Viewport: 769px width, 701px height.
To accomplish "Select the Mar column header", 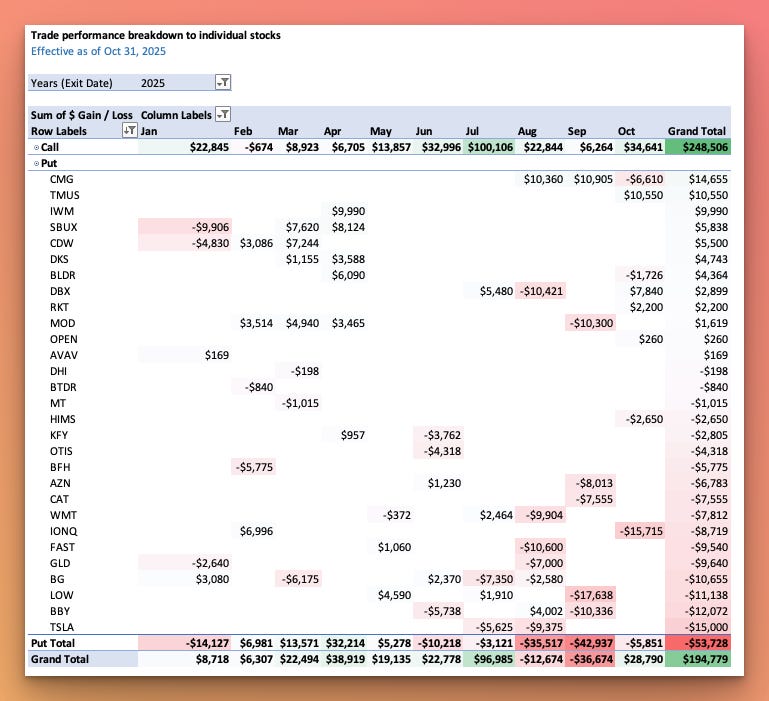I will coord(288,131).
